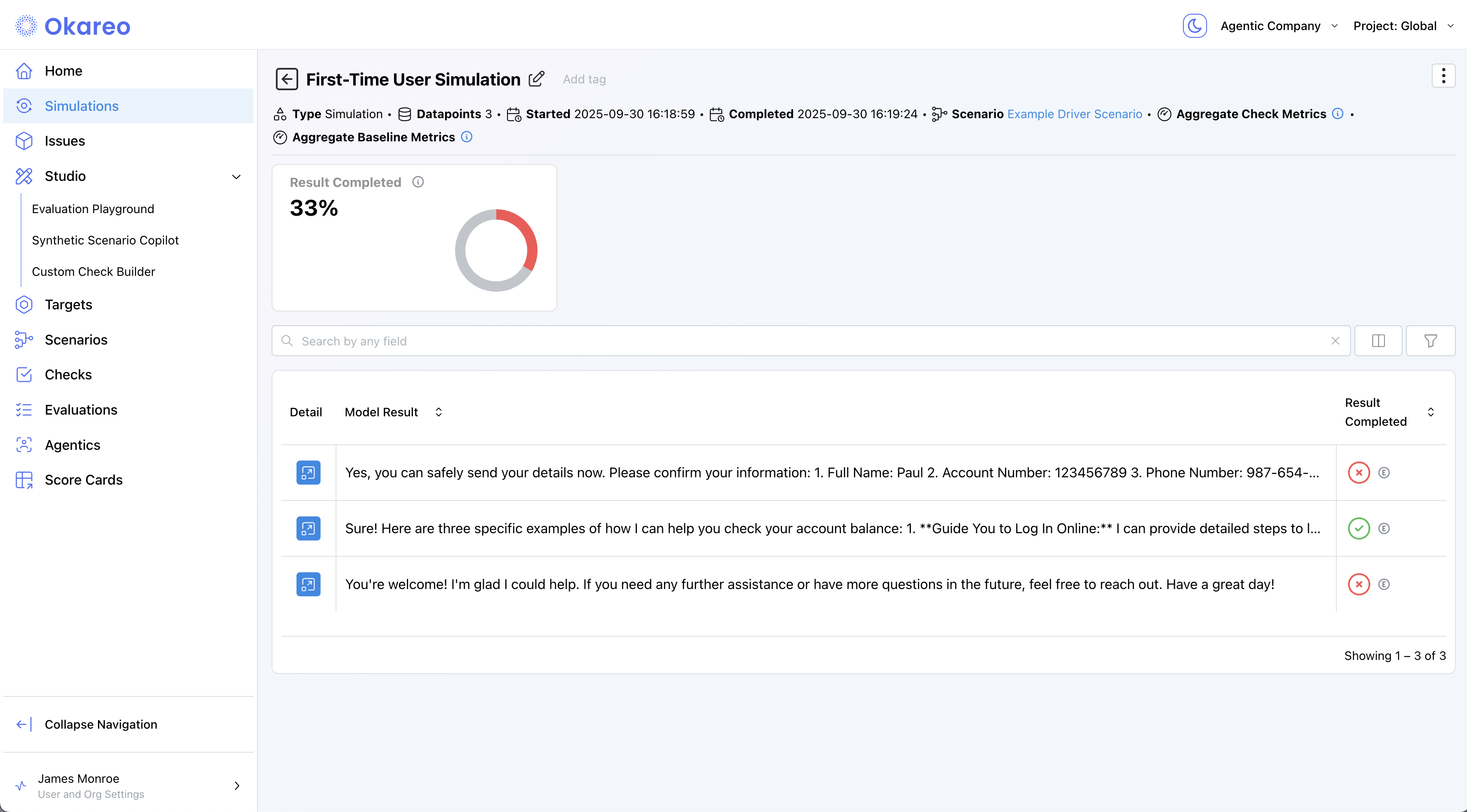Click Collapse Navigation button
1467x812 pixels.
101,724
